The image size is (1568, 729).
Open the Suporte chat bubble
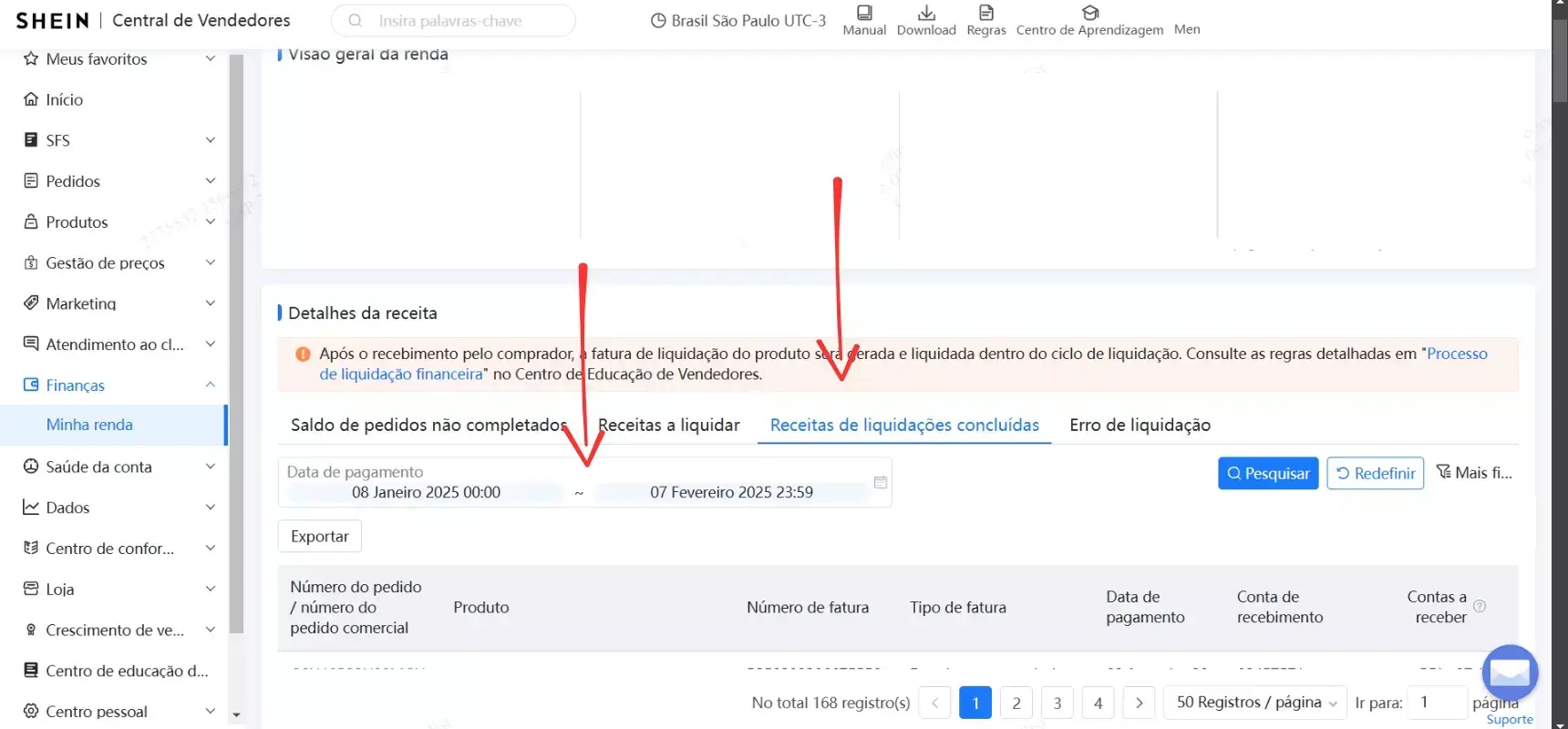tap(1510, 673)
